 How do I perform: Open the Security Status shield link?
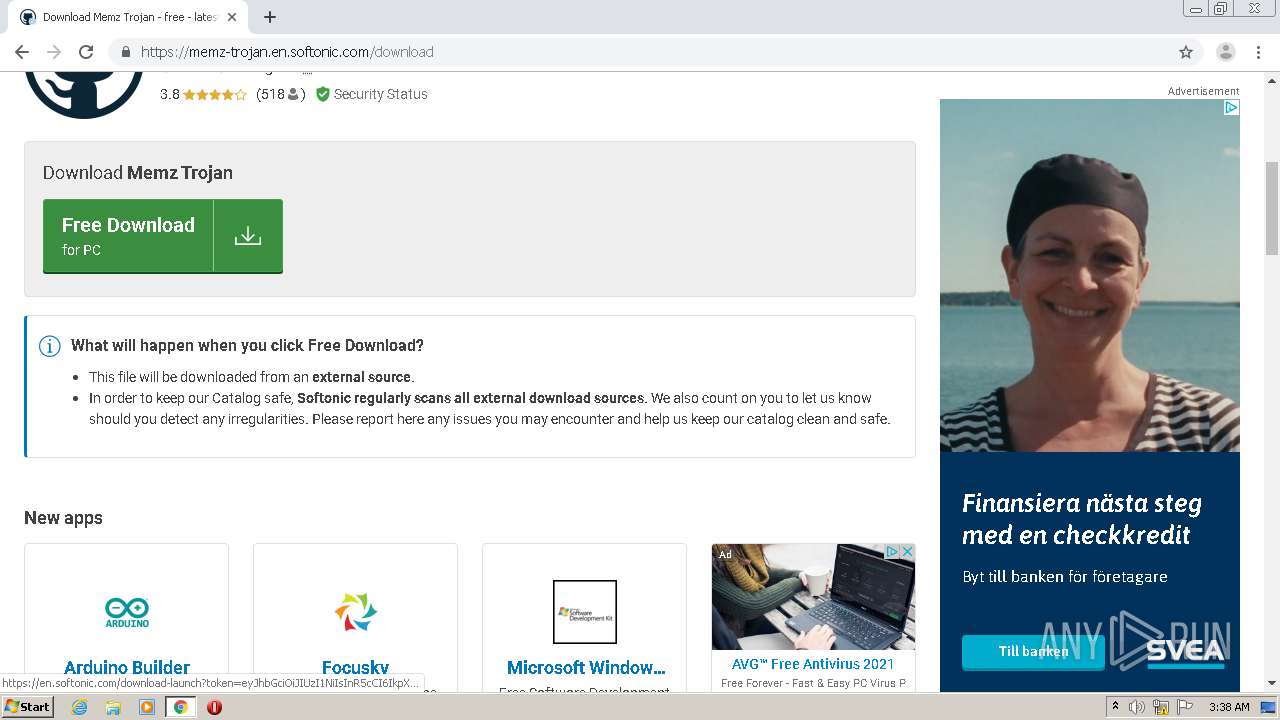(x=372, y=94)
